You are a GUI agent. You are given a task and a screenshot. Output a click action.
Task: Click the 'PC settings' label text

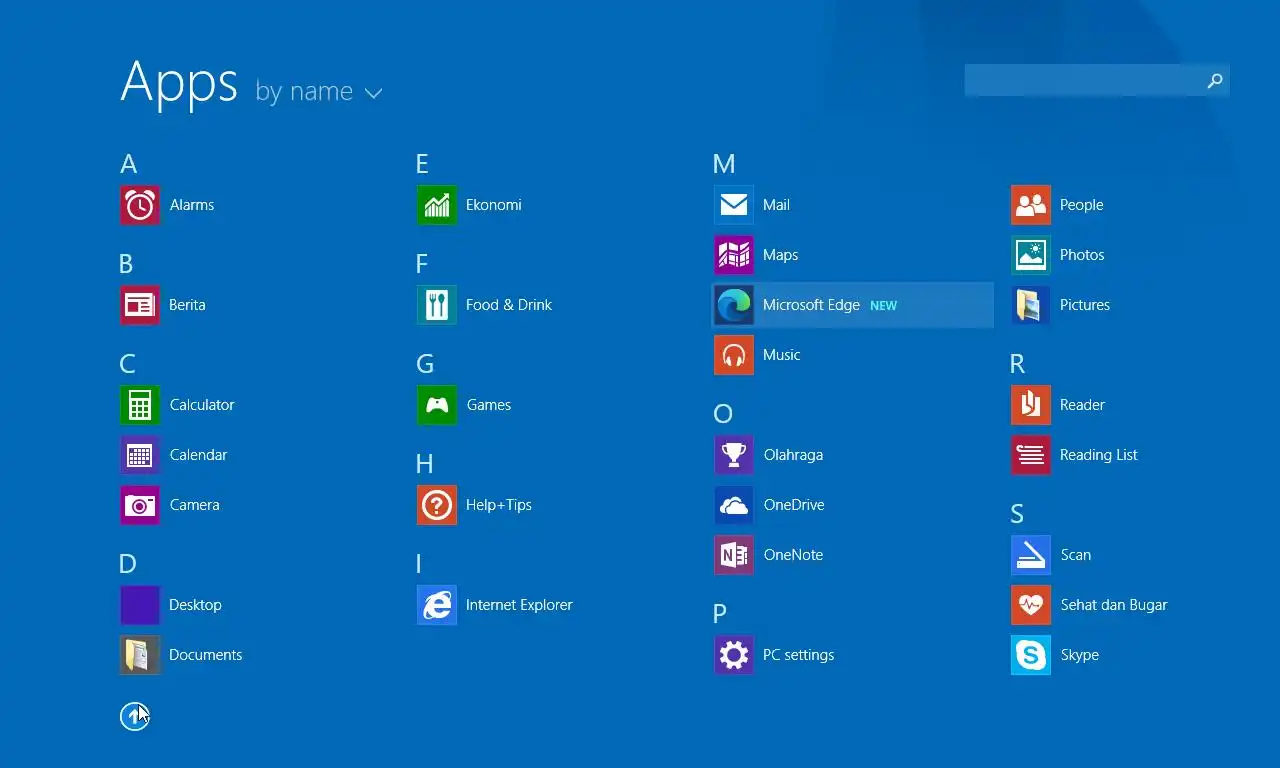(x=798, y=655)
